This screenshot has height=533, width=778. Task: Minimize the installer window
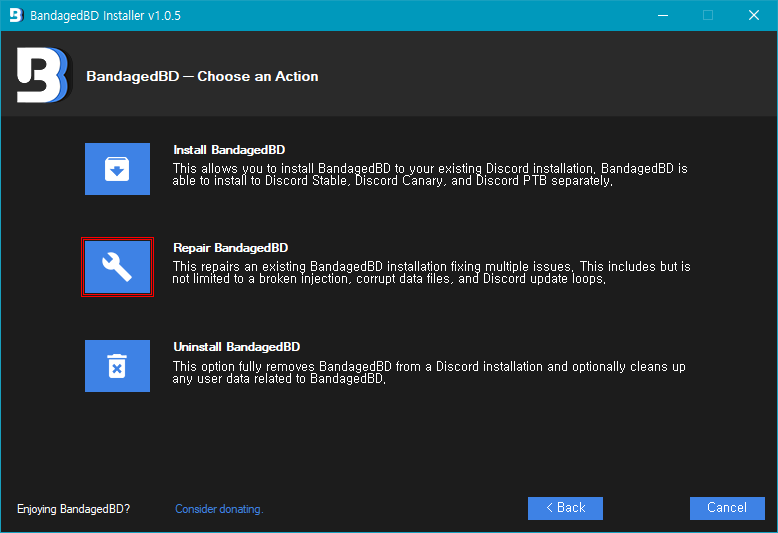point(663,15)
